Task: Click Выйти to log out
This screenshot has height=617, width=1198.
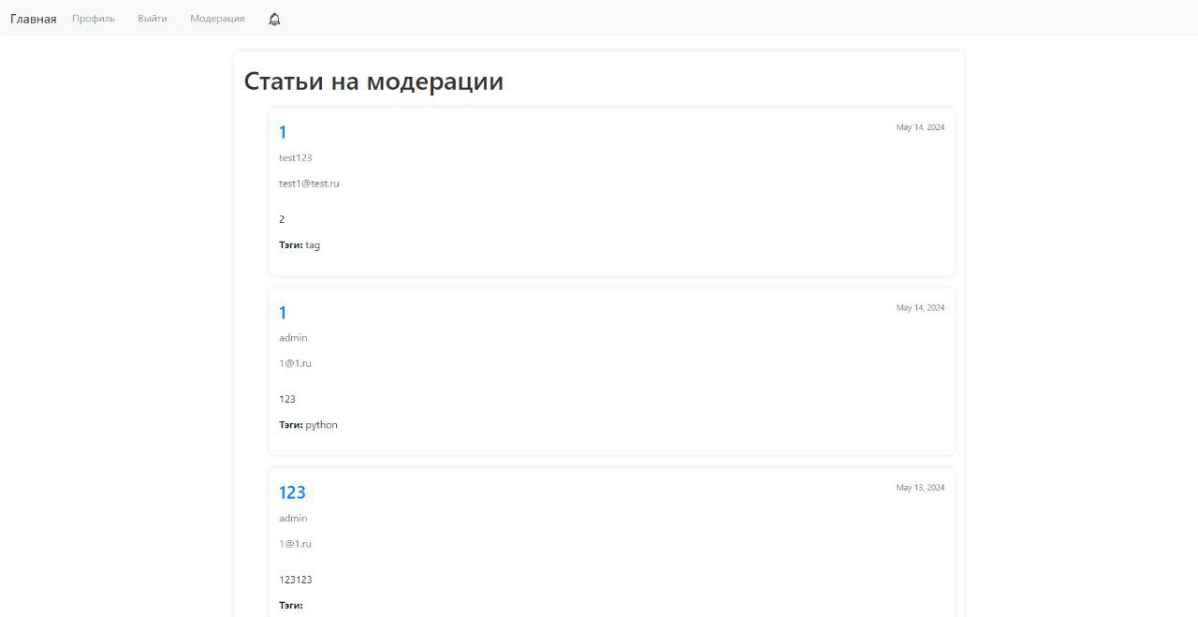Action: coord(152,18)
